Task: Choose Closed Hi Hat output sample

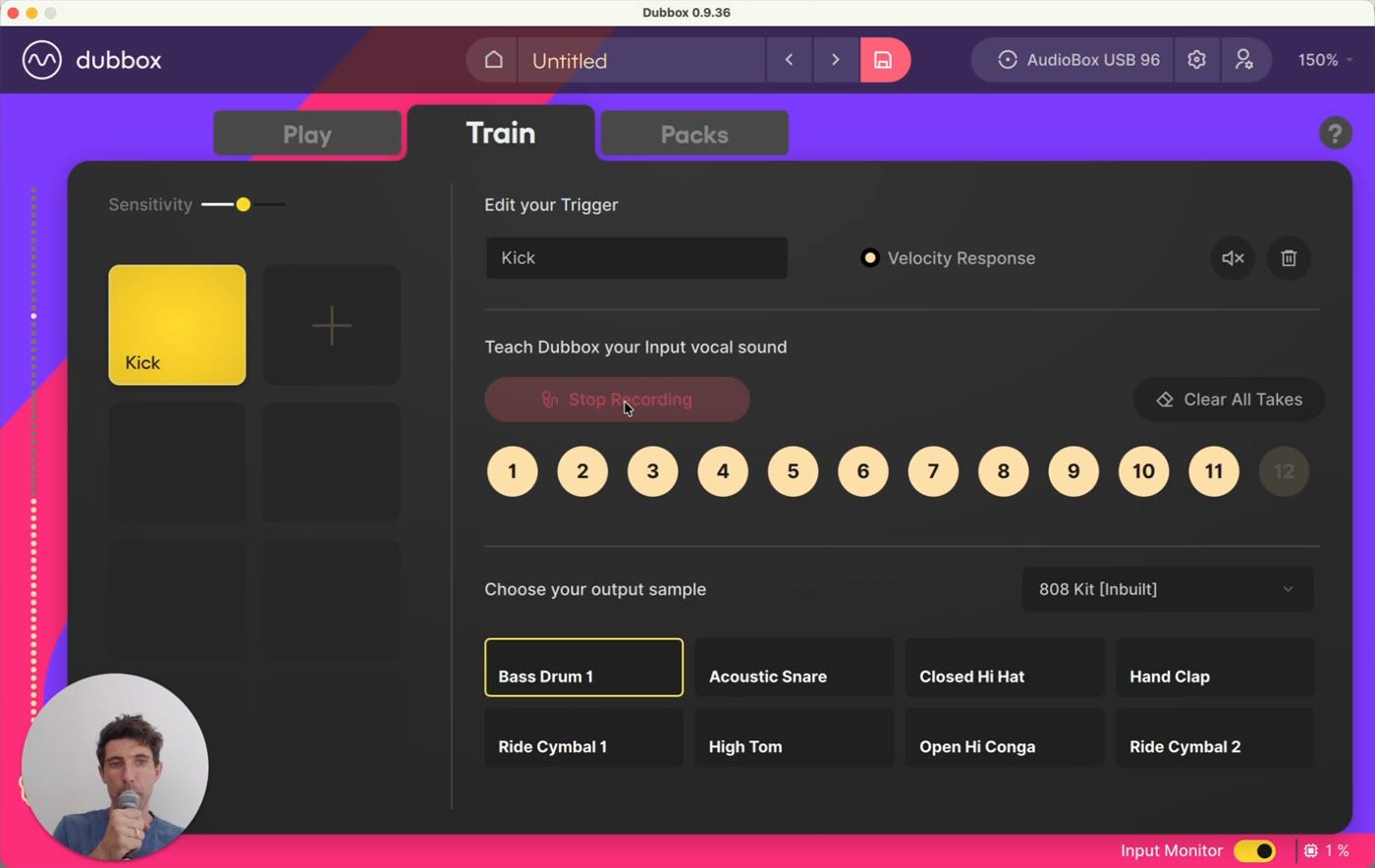Action: [x=1005, y=668]
